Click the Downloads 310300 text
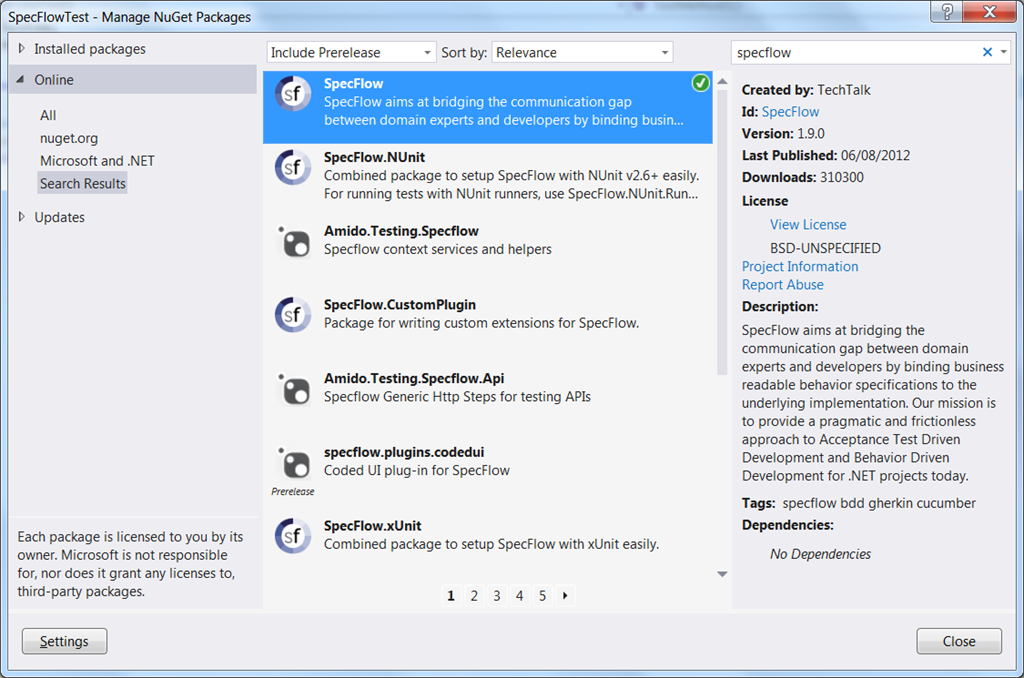This screenshot has height=678, width=1024. pyautogui.click(x=803, y=178)
